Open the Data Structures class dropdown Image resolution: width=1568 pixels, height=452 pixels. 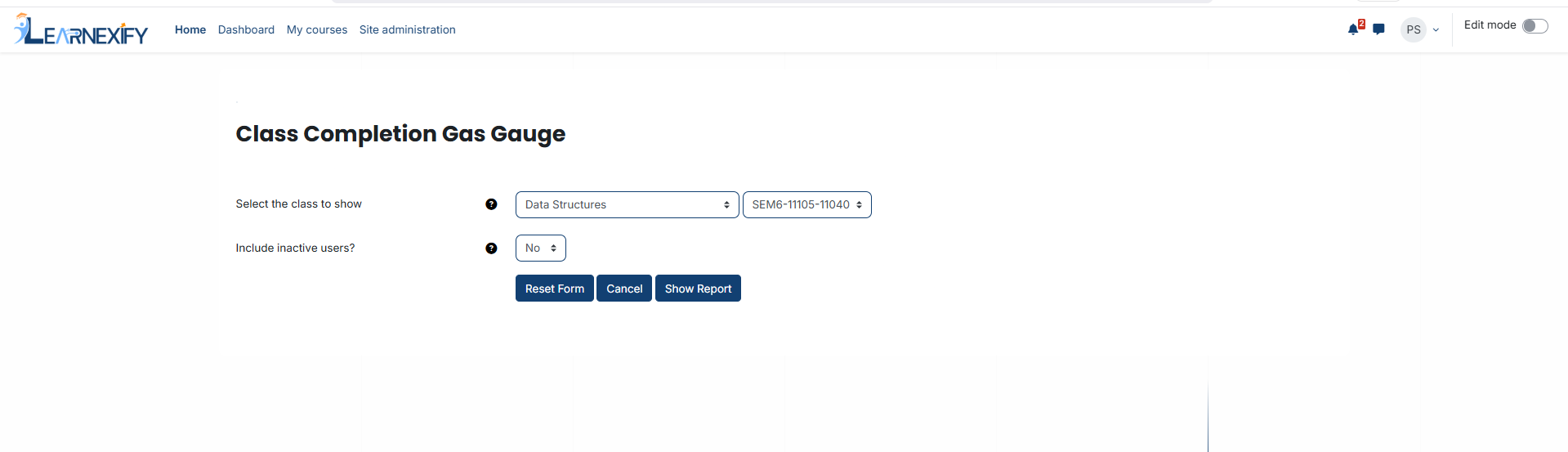tap(628, 204)
